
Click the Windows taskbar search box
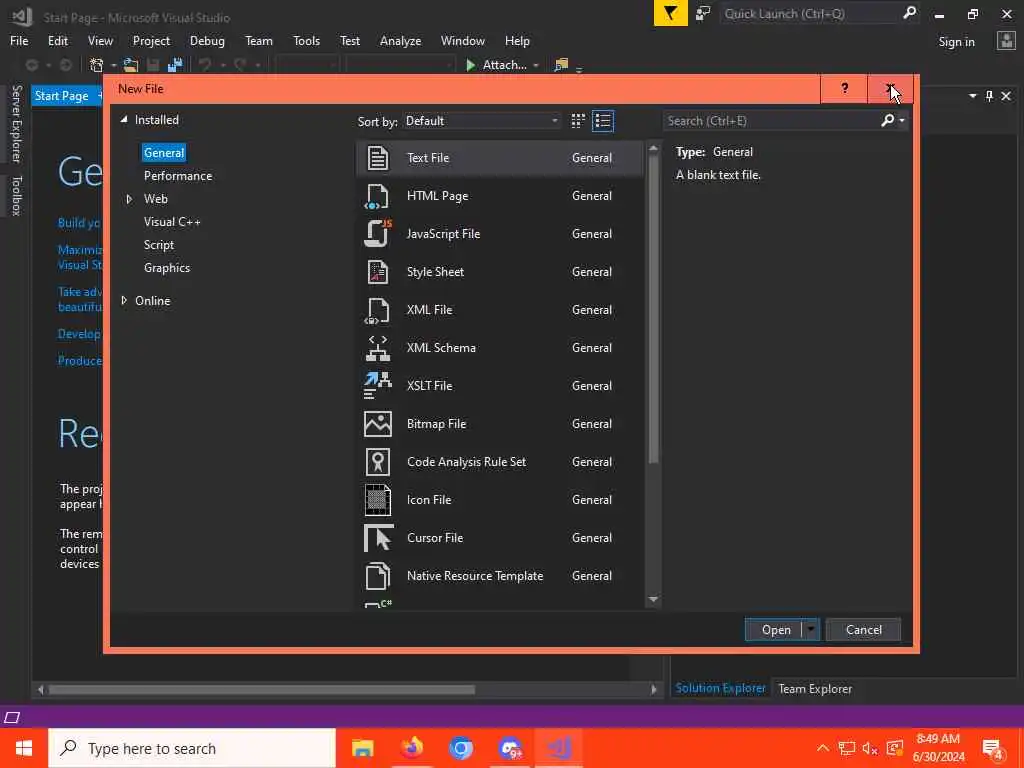coord(192,748)
